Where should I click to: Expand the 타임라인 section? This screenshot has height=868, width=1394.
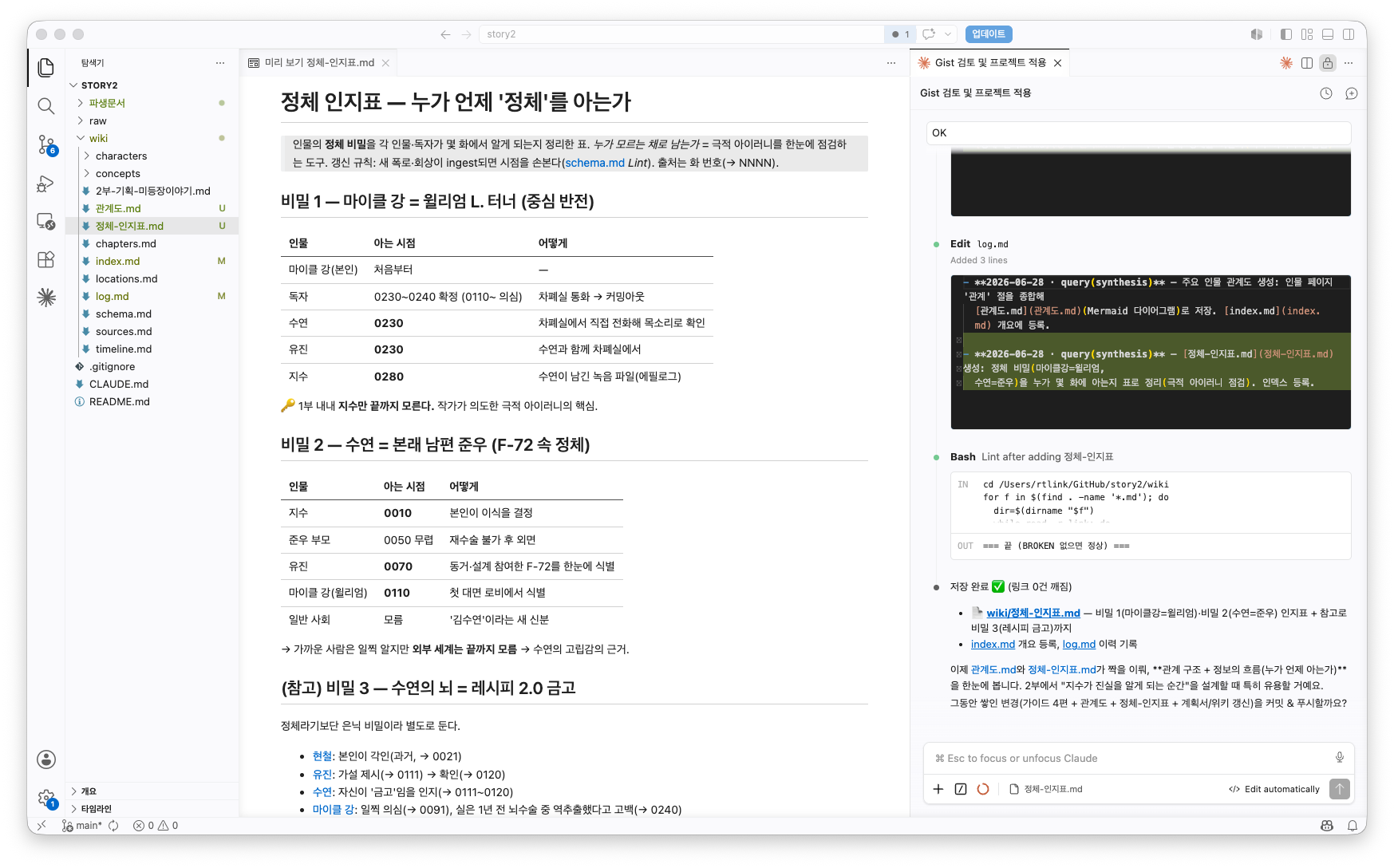click(74, 809)
